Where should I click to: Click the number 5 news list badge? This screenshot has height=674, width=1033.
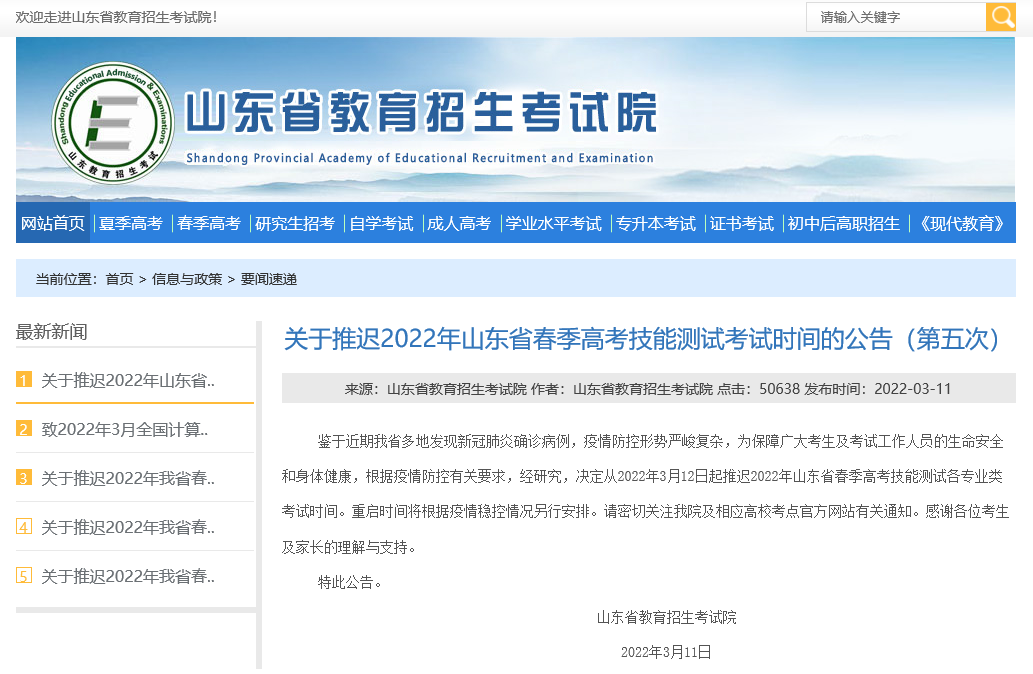[x=24, y=576]
